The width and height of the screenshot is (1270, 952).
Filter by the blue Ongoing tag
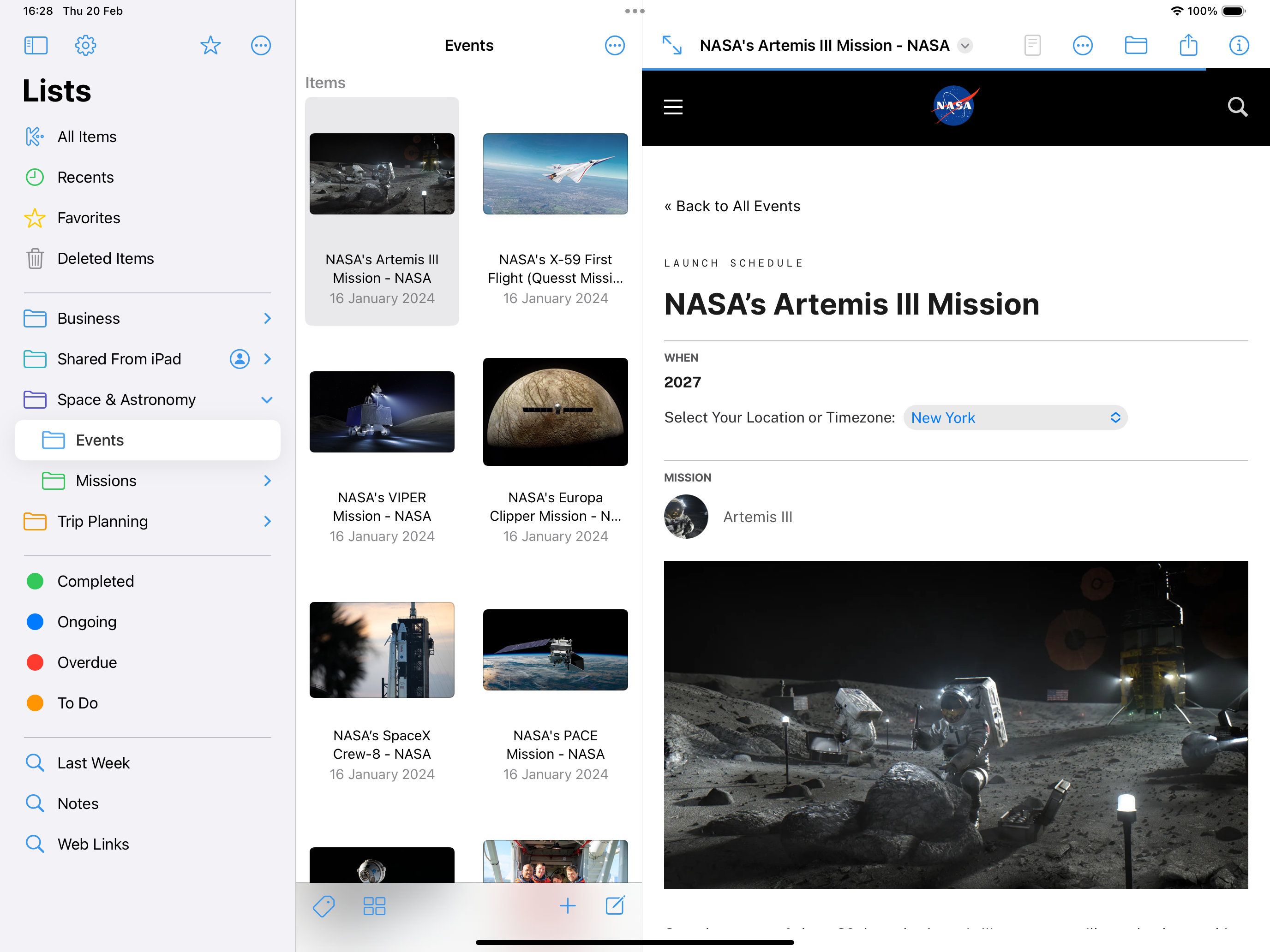(147, 622)
